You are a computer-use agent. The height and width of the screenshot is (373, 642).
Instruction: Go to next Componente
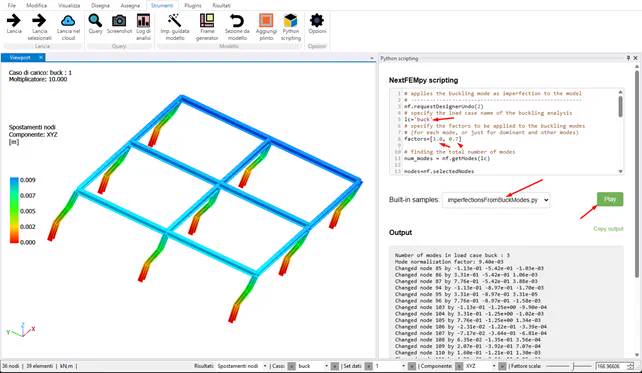[x=502, y=366]
